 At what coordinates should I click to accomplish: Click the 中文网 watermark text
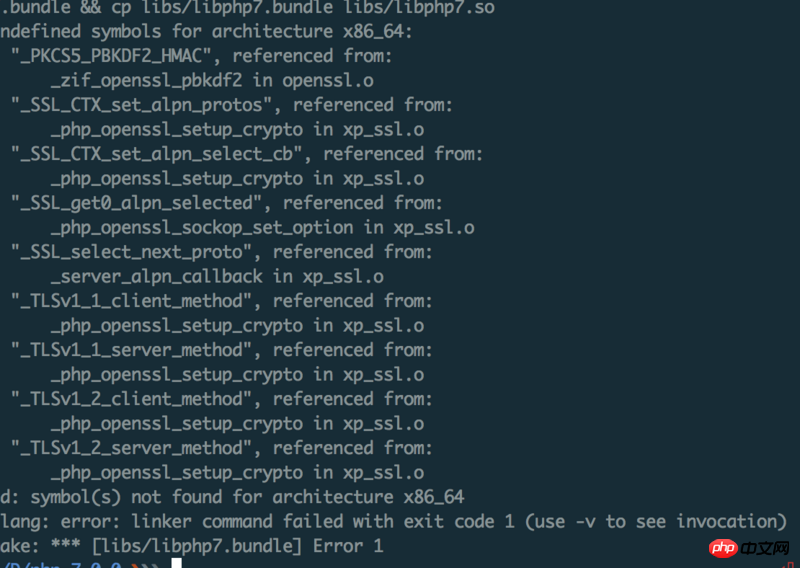pyautogui.click(x=765, y=549)
